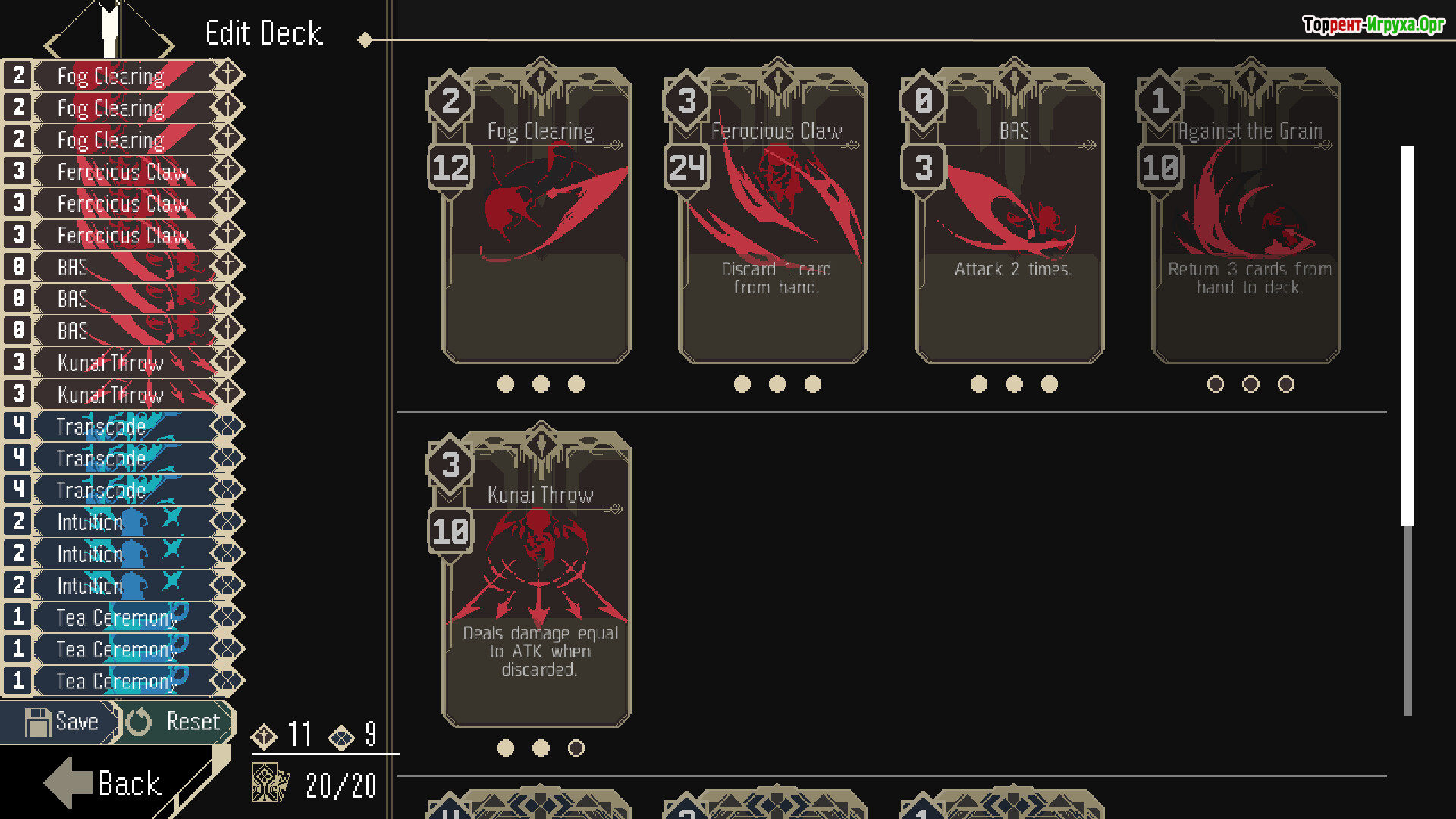This screenshot has height=819, width=1456.
Task: Click the blue skill card count icon
Action: [x=341, y=736]
